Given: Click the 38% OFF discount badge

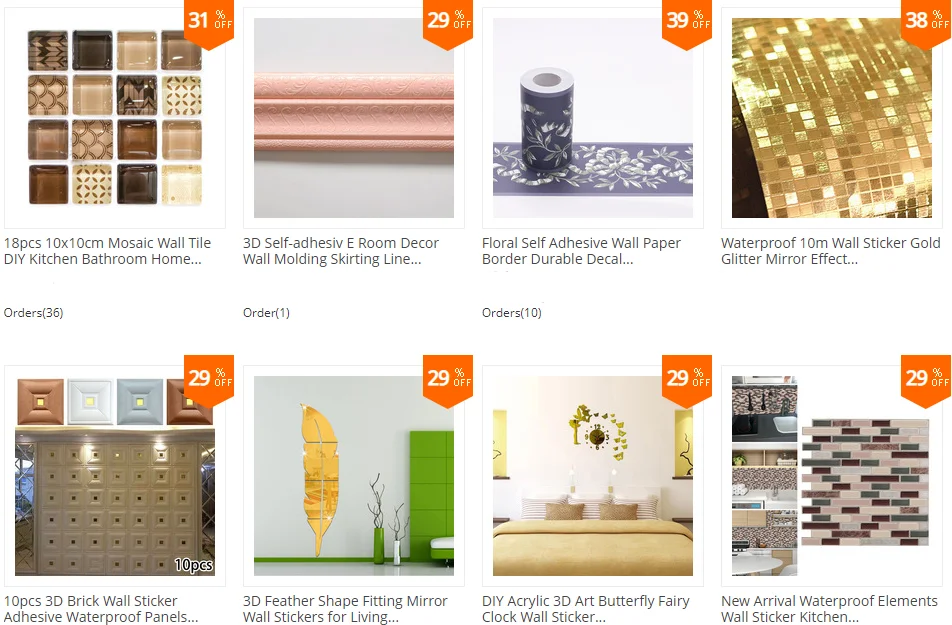Looking at the screenshot, I should tap(926, 22).
